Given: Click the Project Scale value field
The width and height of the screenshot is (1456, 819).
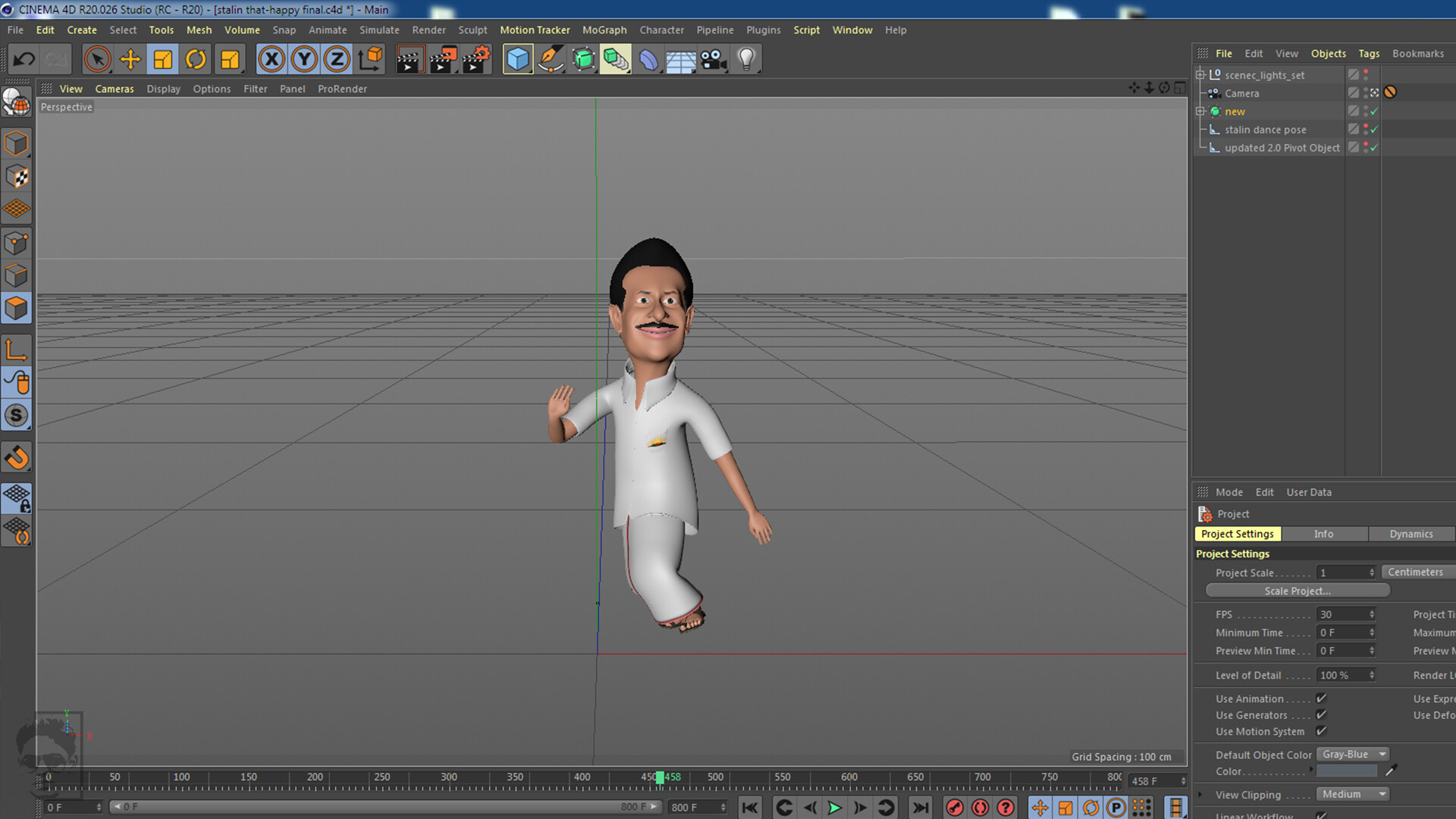Looking at the screenshot, I should pyautogui.click(x=1341, y=573).
